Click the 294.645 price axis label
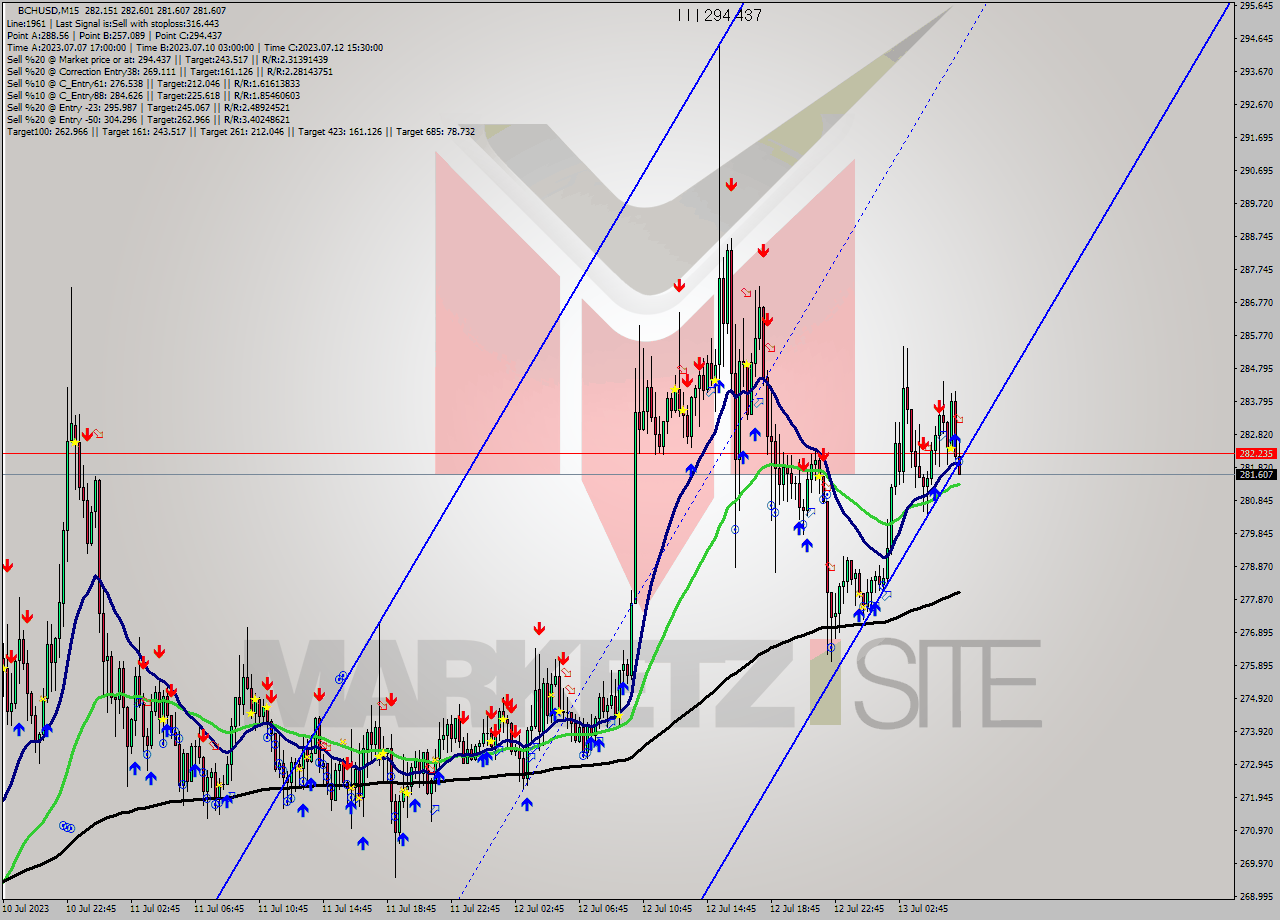 pyautogui.click(x=1257, y=39)
